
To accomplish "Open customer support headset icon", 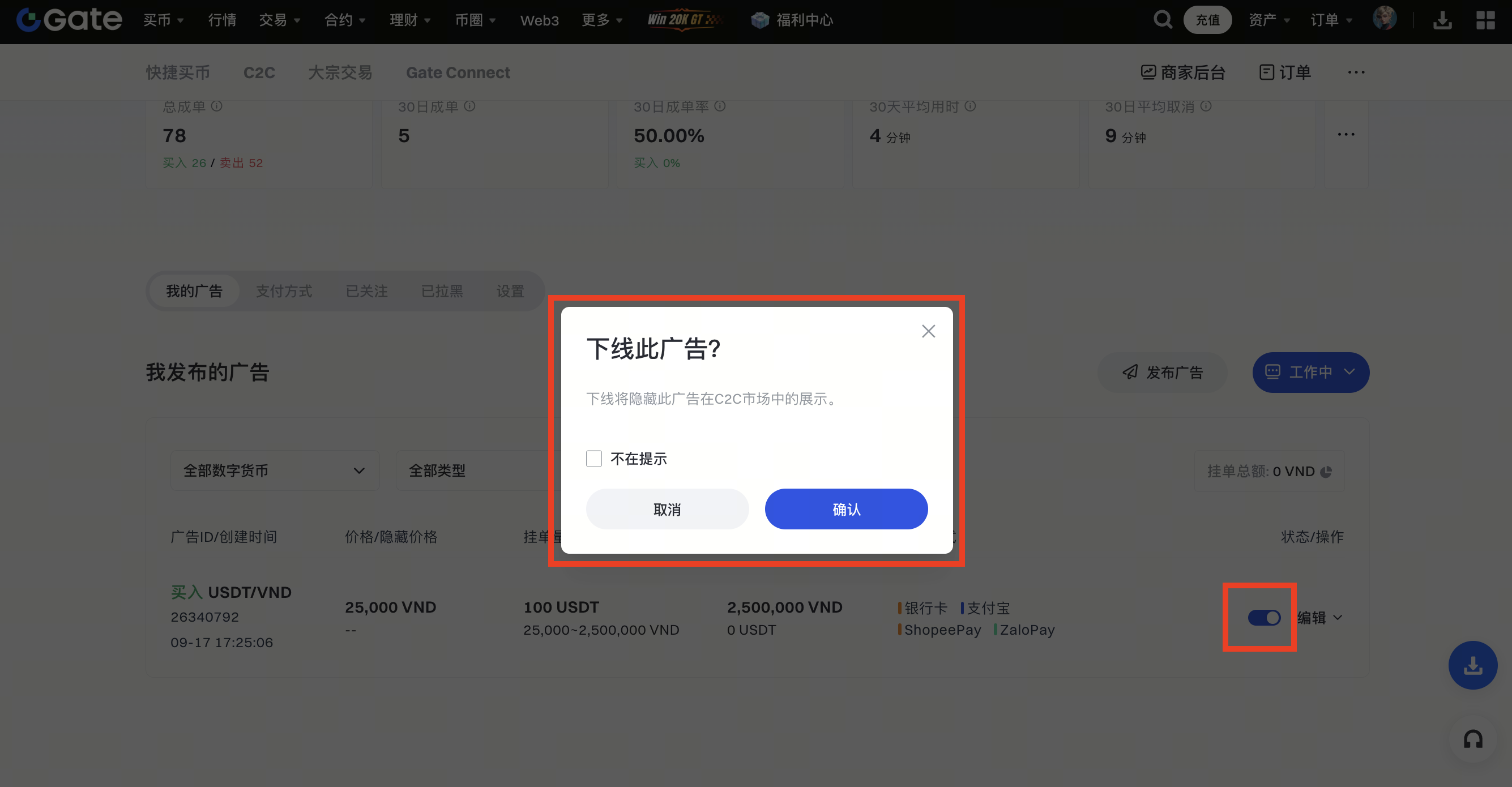I will [1473, 739].
